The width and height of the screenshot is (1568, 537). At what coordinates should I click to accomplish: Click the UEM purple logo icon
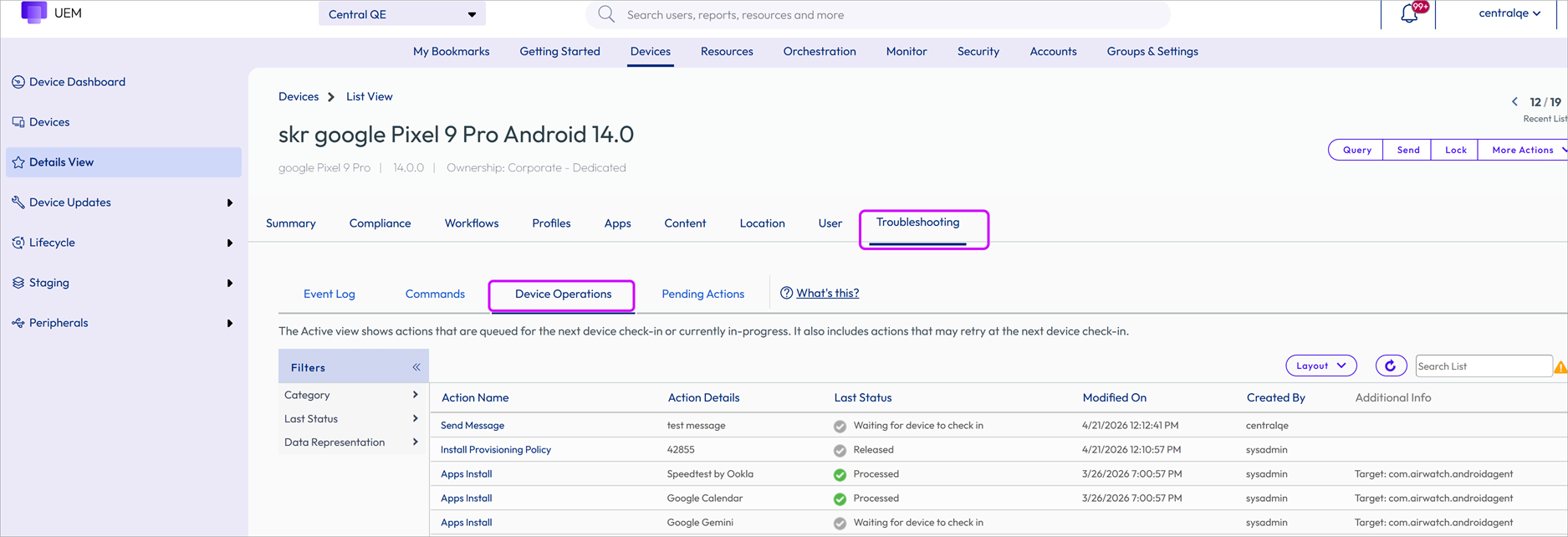(34, 12)
